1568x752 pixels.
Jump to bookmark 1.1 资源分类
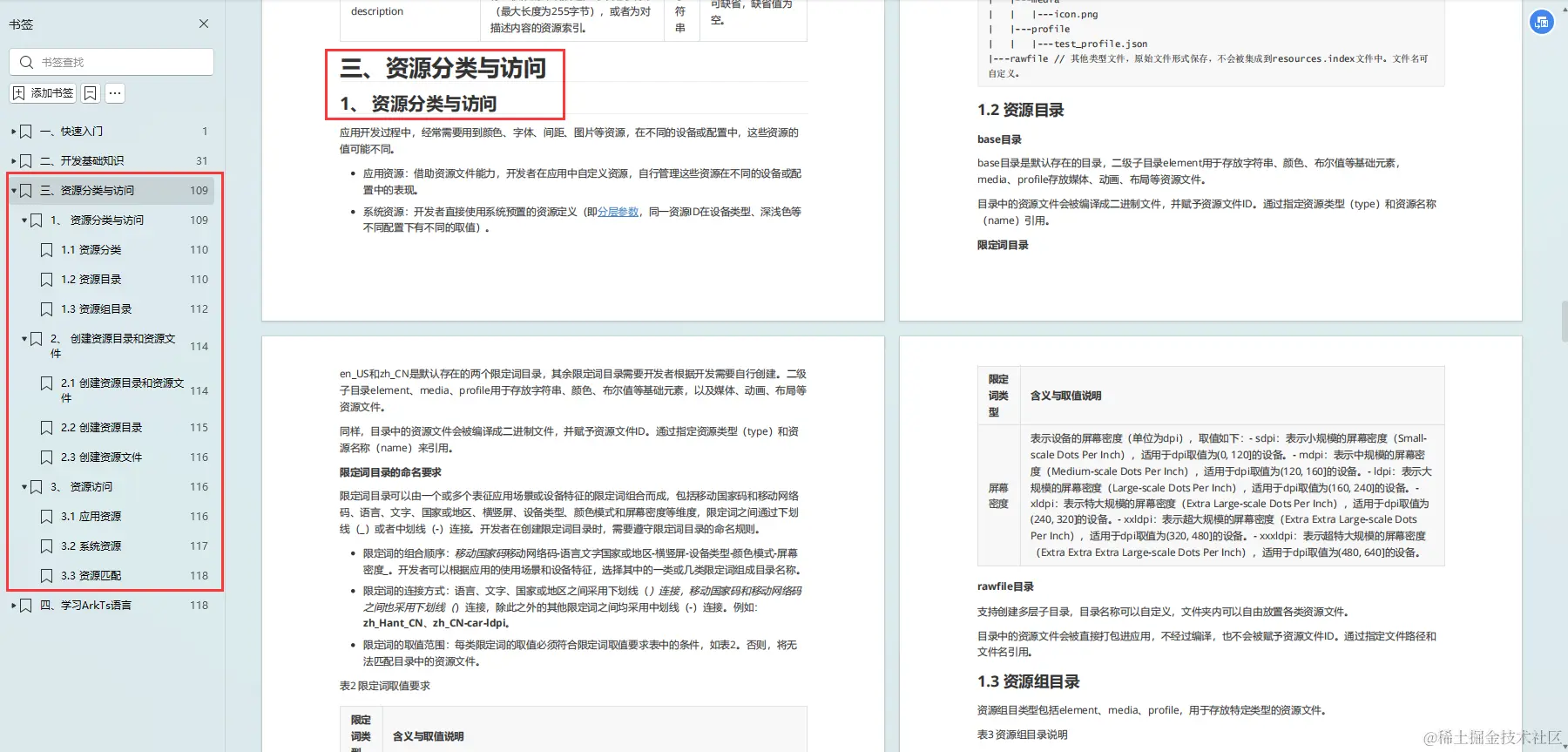tap(91, 250)
